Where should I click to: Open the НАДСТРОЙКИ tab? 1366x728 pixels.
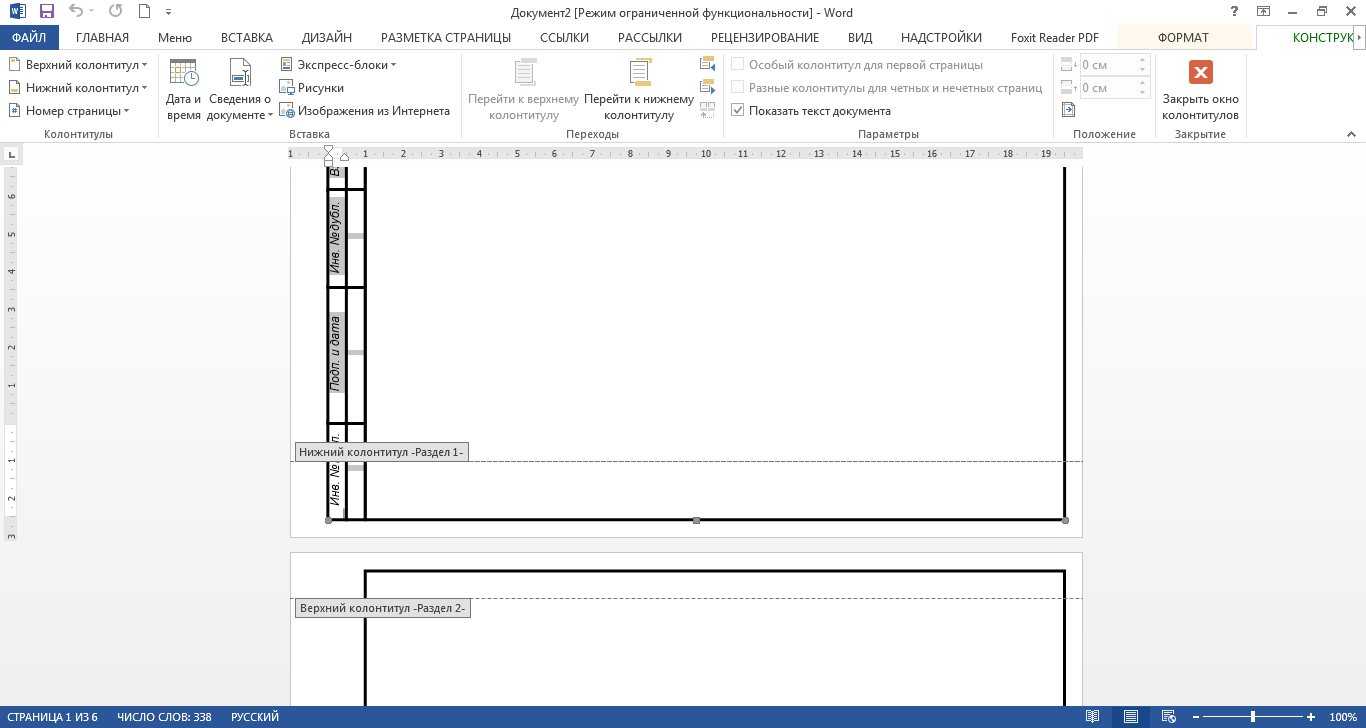pyautogui.click(x=940, y=37)
